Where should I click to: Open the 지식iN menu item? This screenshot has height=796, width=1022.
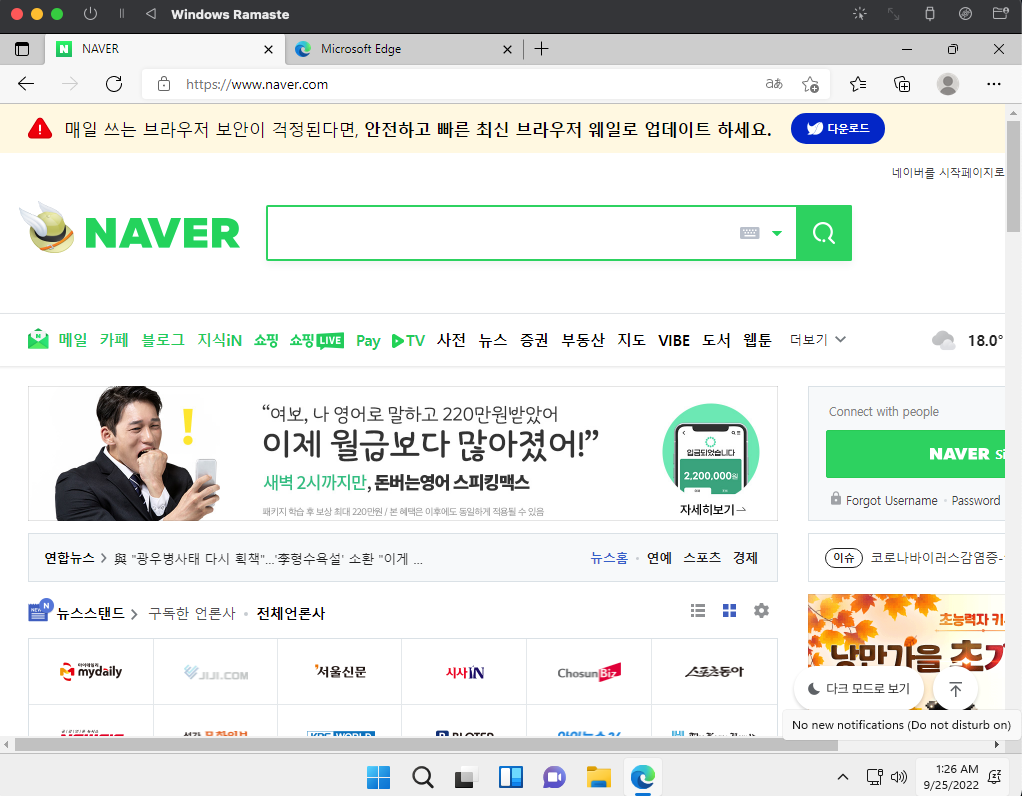[220, 340]
